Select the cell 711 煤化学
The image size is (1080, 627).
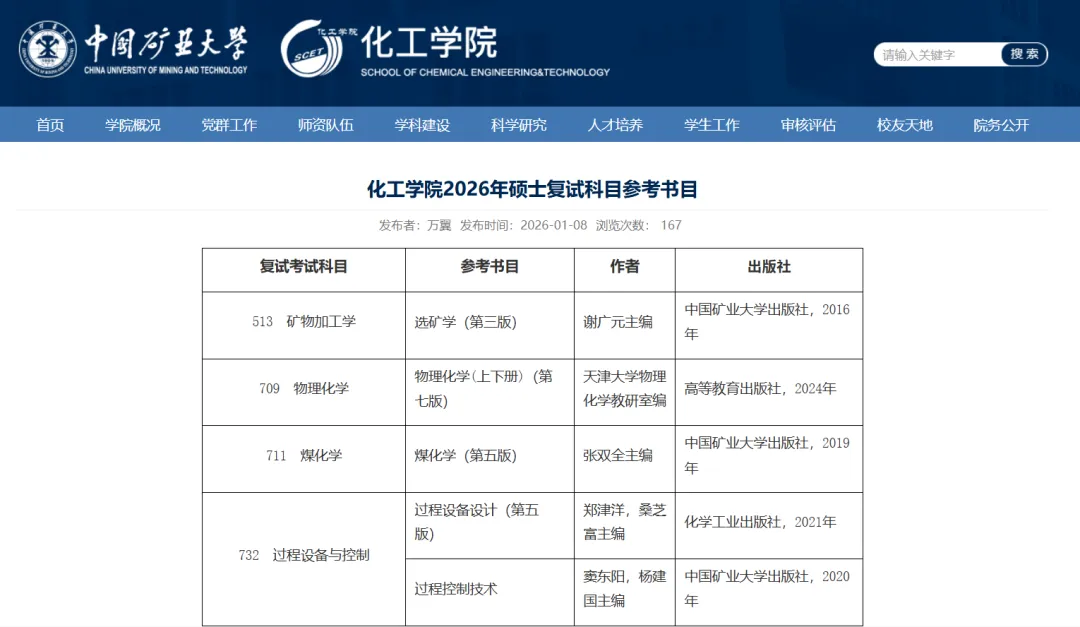click(x=304, y=459)
